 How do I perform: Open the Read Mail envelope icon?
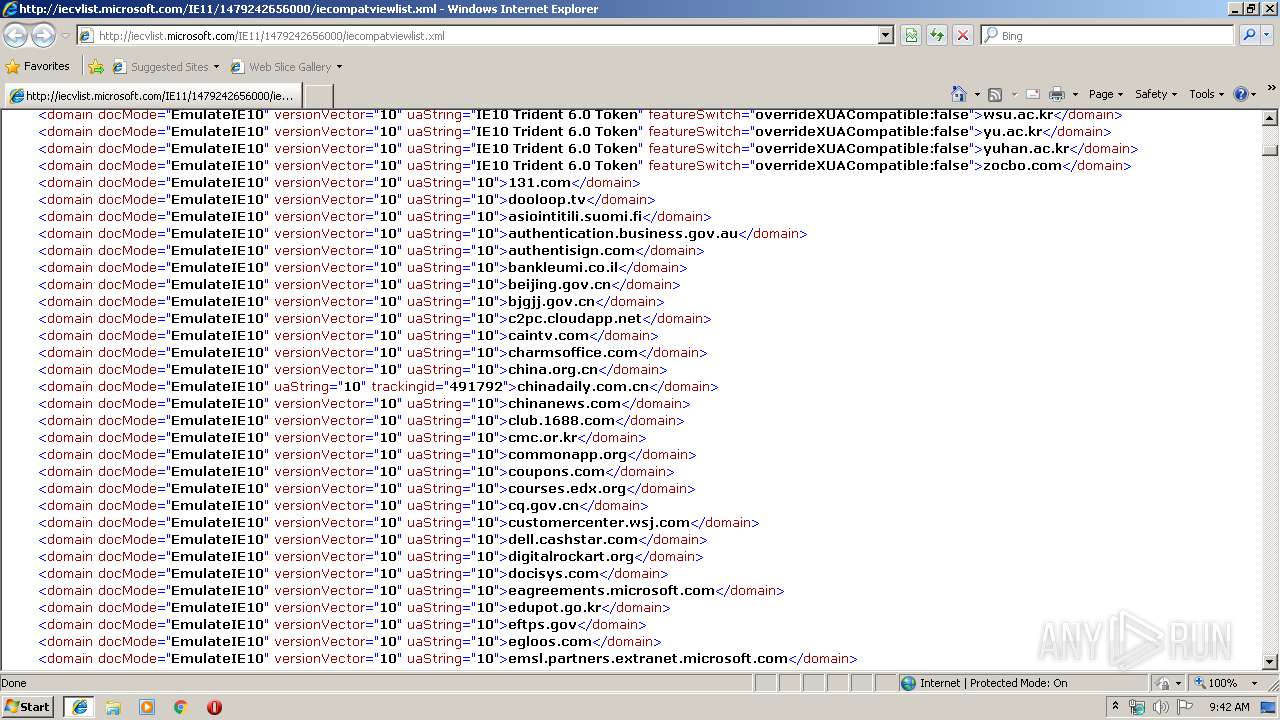click(x=1033, y=94)
